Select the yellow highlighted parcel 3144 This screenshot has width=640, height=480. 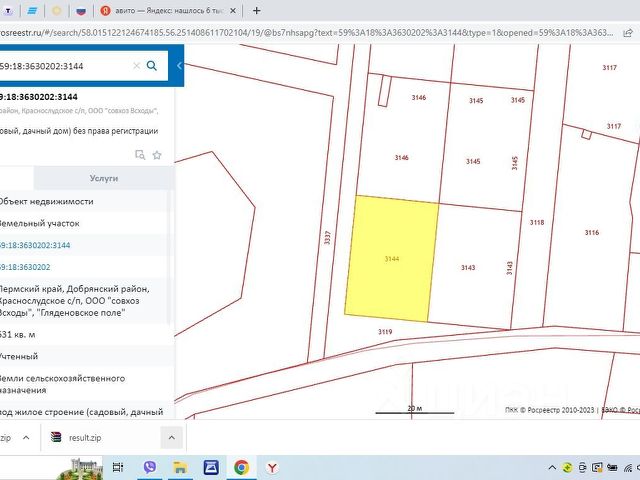391,259
